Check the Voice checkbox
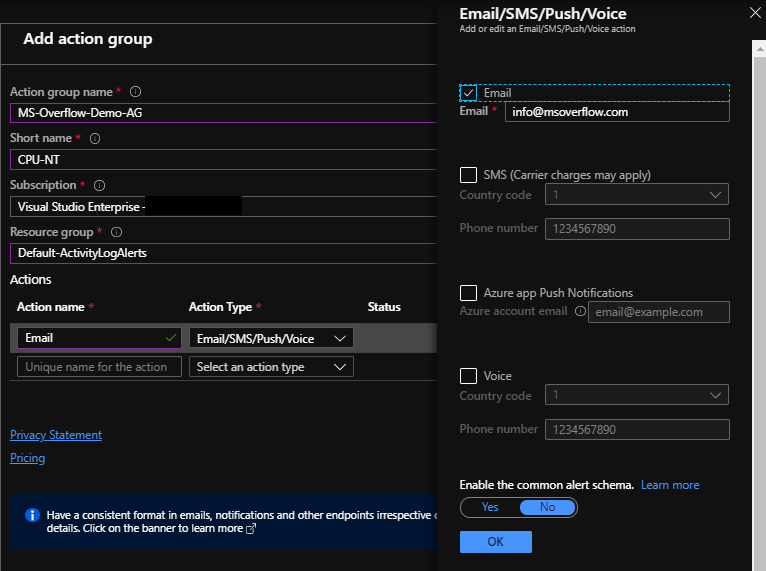The image size is (766, 571). [x=468, y=376]
